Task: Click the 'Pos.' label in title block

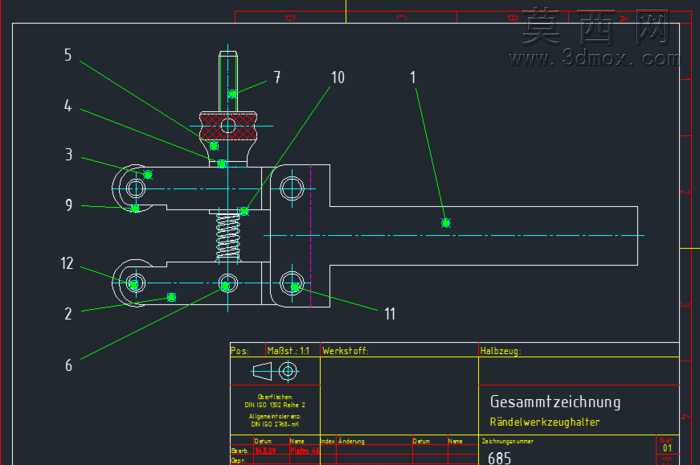Action: point(240,351)
